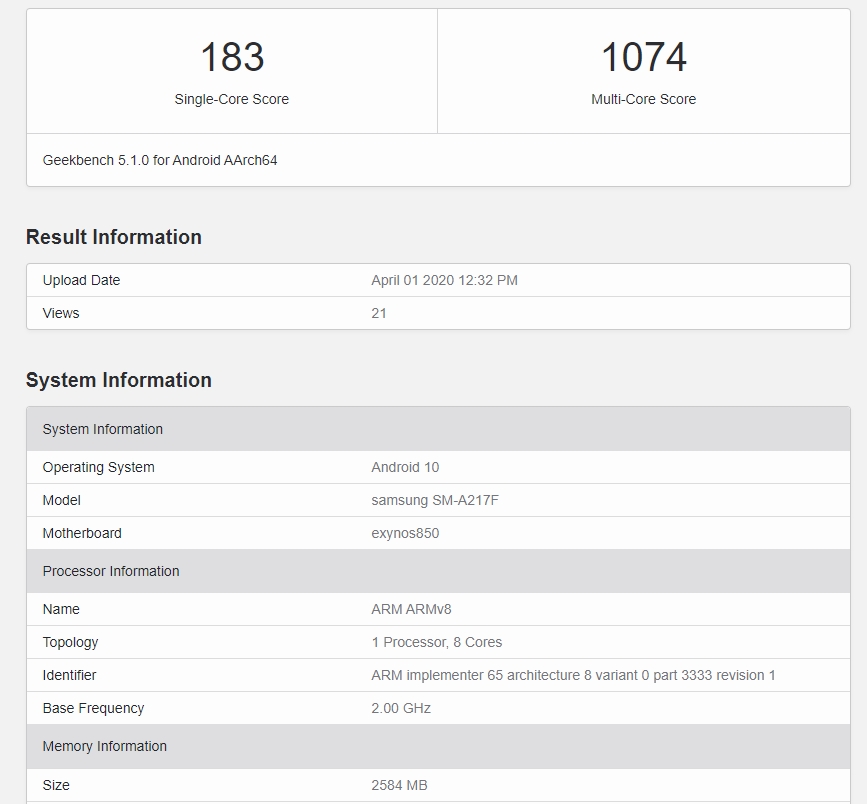Click the Geekbench 5.1.0 for Android AArch64 text

pyautogui.click(x=160, y=160)
